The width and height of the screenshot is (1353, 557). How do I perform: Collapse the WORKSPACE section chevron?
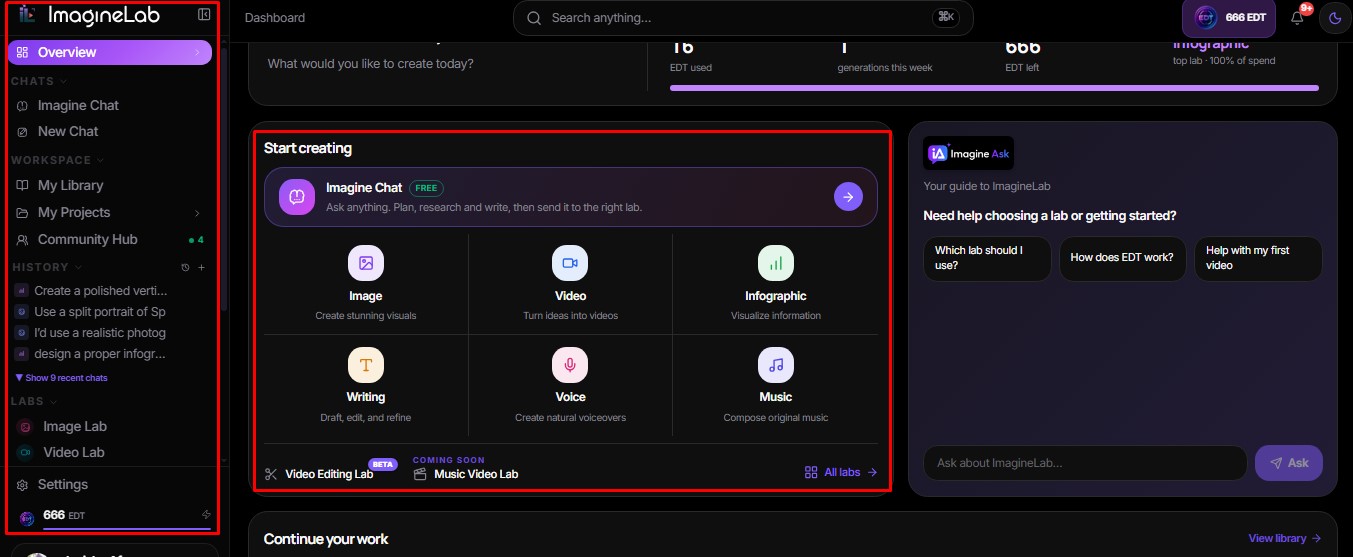100,160
